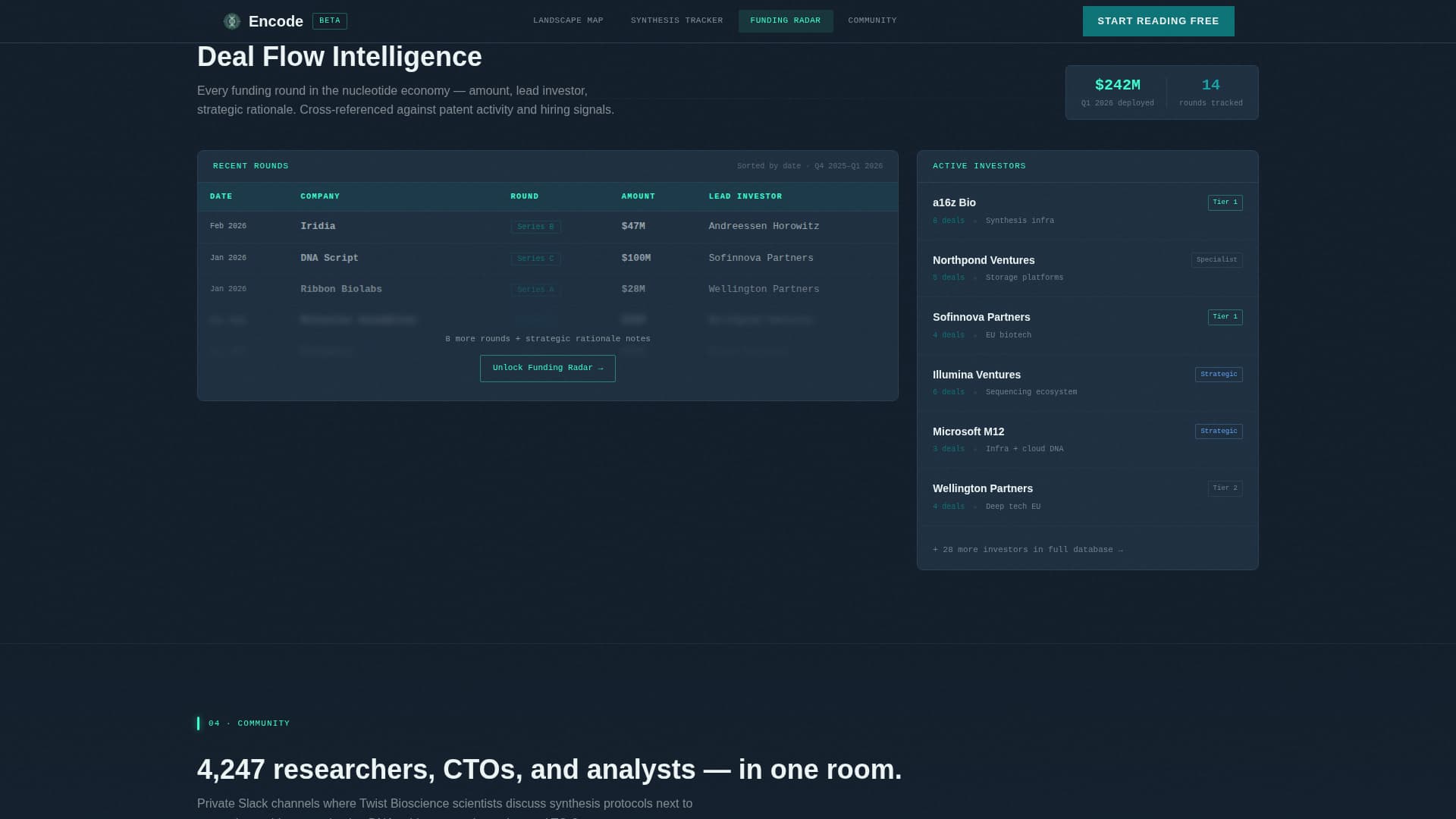Click Sofinnova Partners cell in DNA Script row

coord(761,259)
